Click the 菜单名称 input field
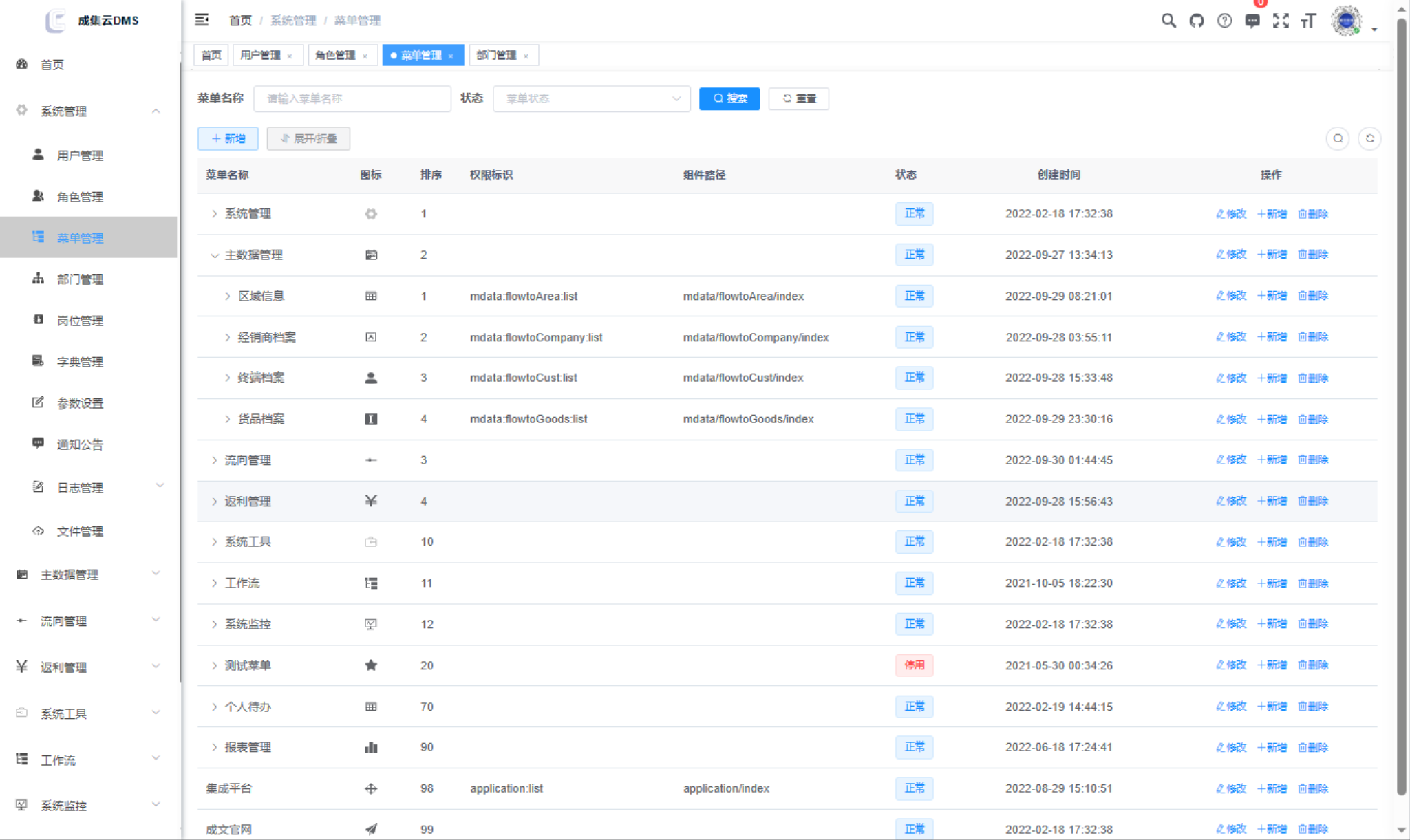This screenshot has height=840, width=1410. pyautogui.click(x=352, y=98)
